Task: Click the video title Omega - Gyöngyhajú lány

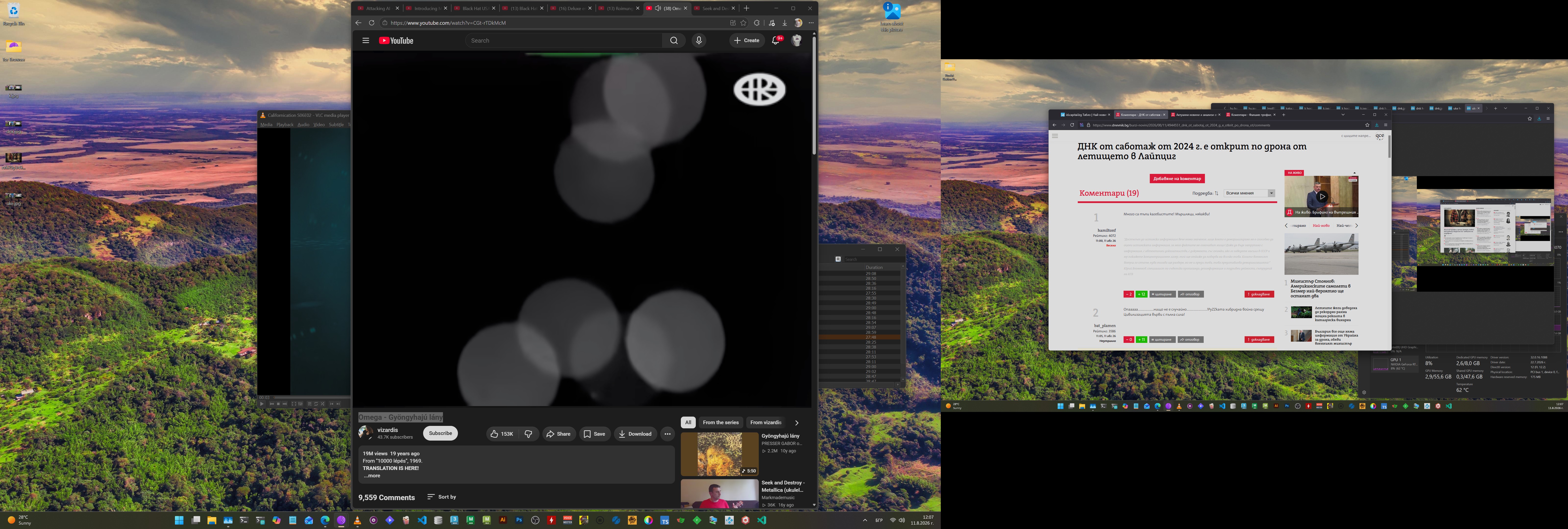Action: pyautogui.click(x=401, y=417)
